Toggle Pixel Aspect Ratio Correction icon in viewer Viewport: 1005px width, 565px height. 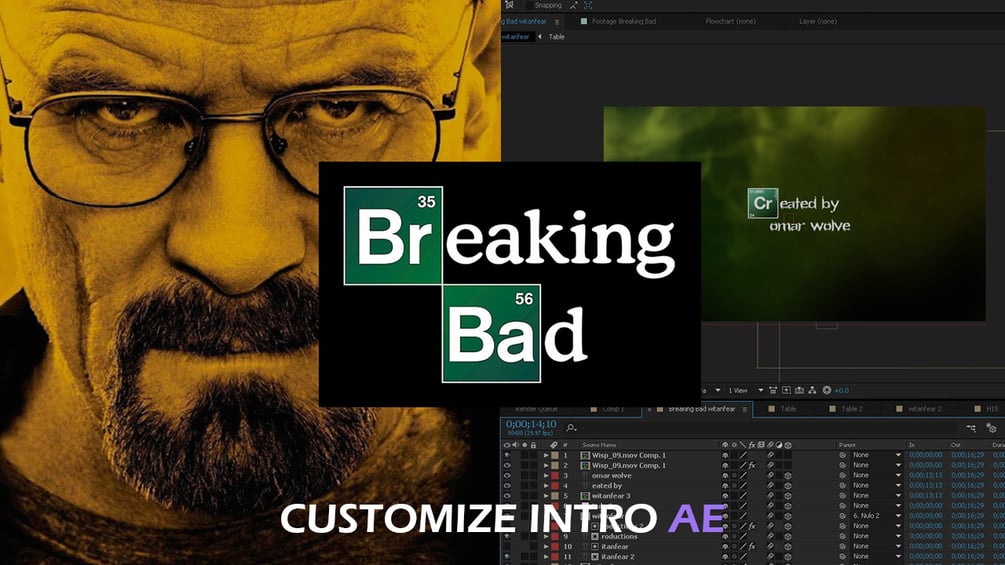(x=773, y=390)
